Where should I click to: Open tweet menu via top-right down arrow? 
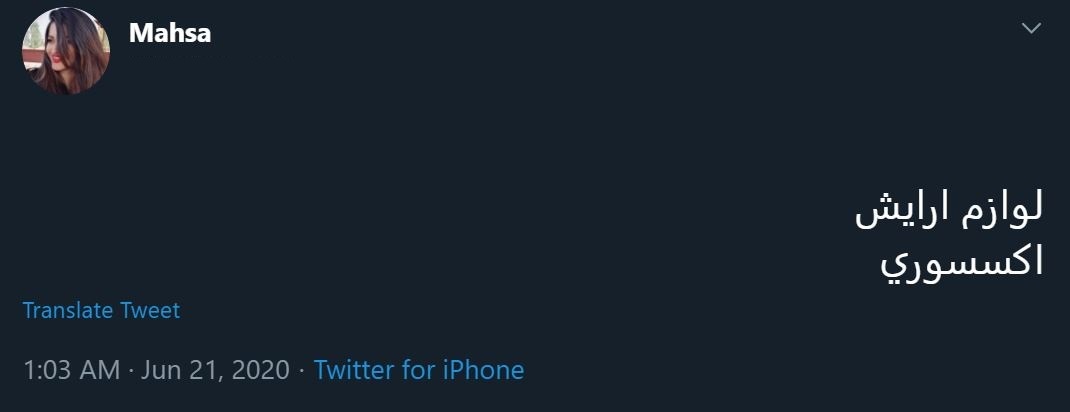[1031, 29]
